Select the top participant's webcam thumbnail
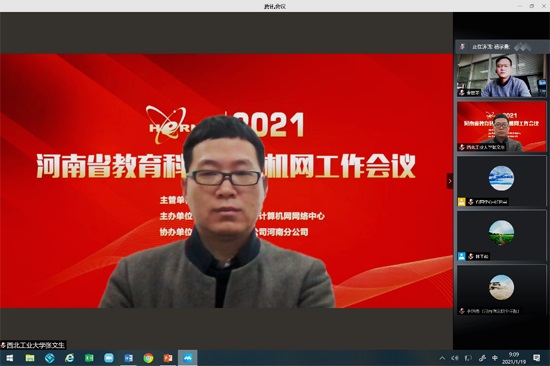The width and height of the screenshot is (550, 366). click(501, 75)
